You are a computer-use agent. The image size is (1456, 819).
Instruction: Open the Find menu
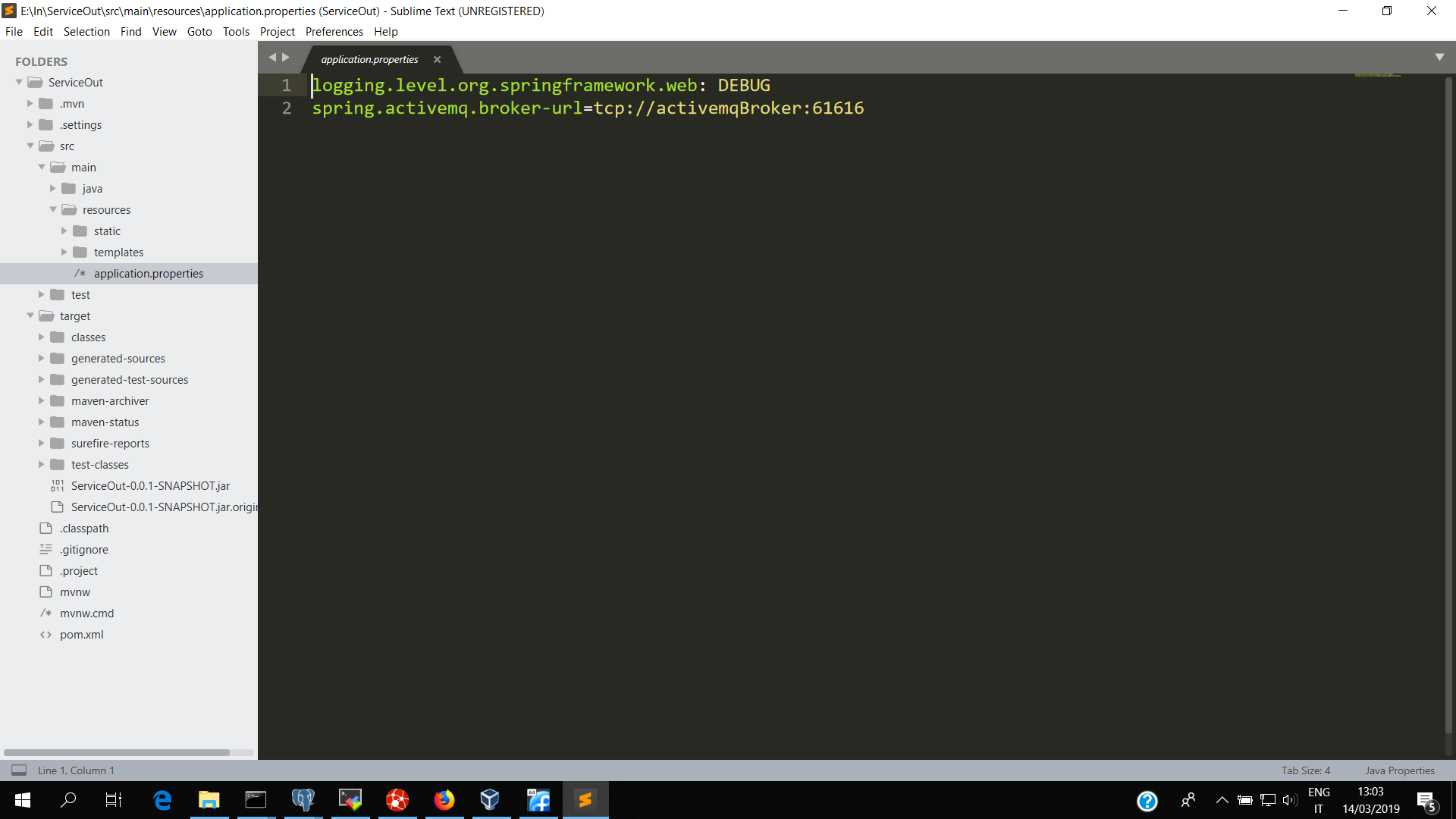[130, 31]
